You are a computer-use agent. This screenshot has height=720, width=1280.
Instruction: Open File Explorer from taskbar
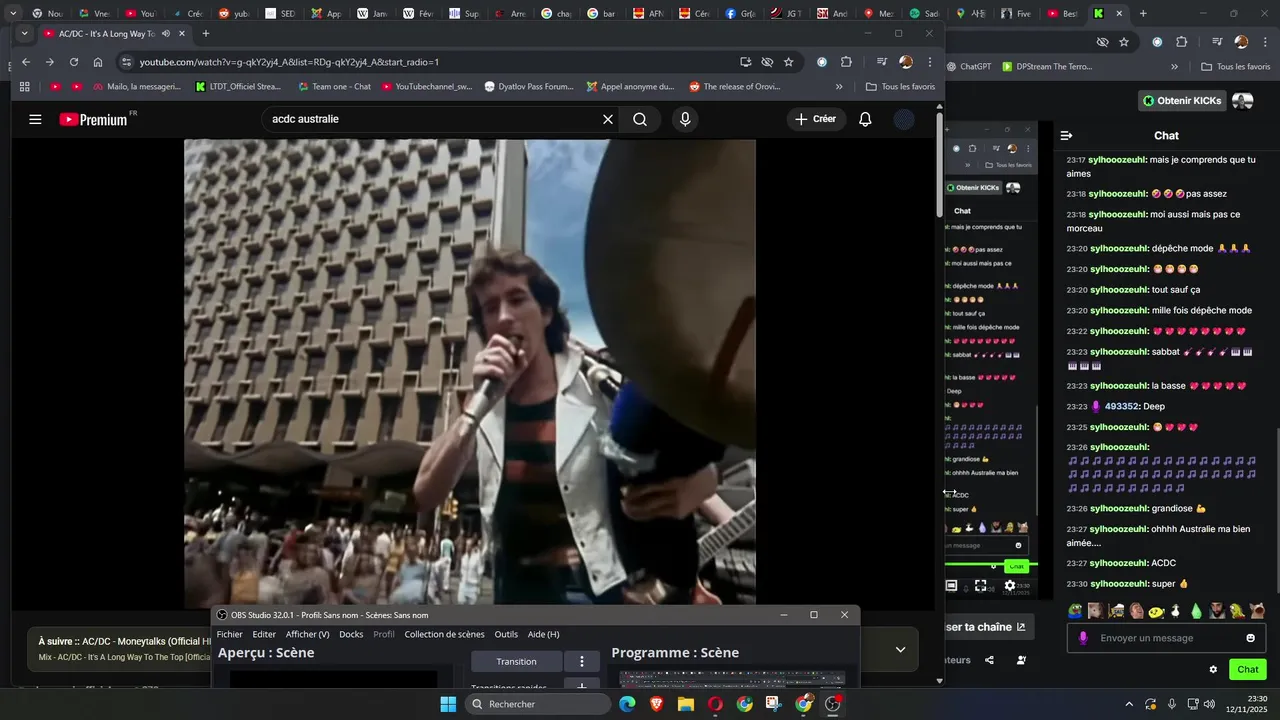point(686,704)
